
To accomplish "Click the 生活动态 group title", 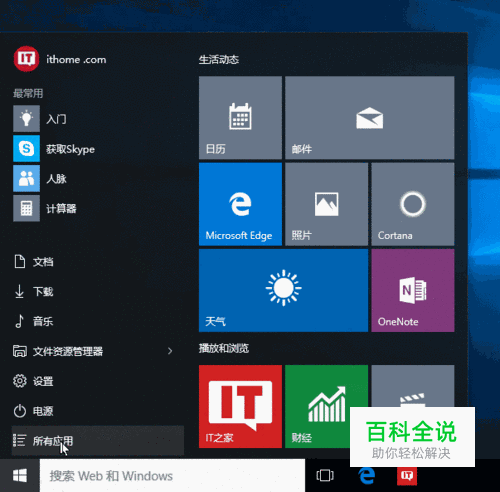I will (219, 60).
